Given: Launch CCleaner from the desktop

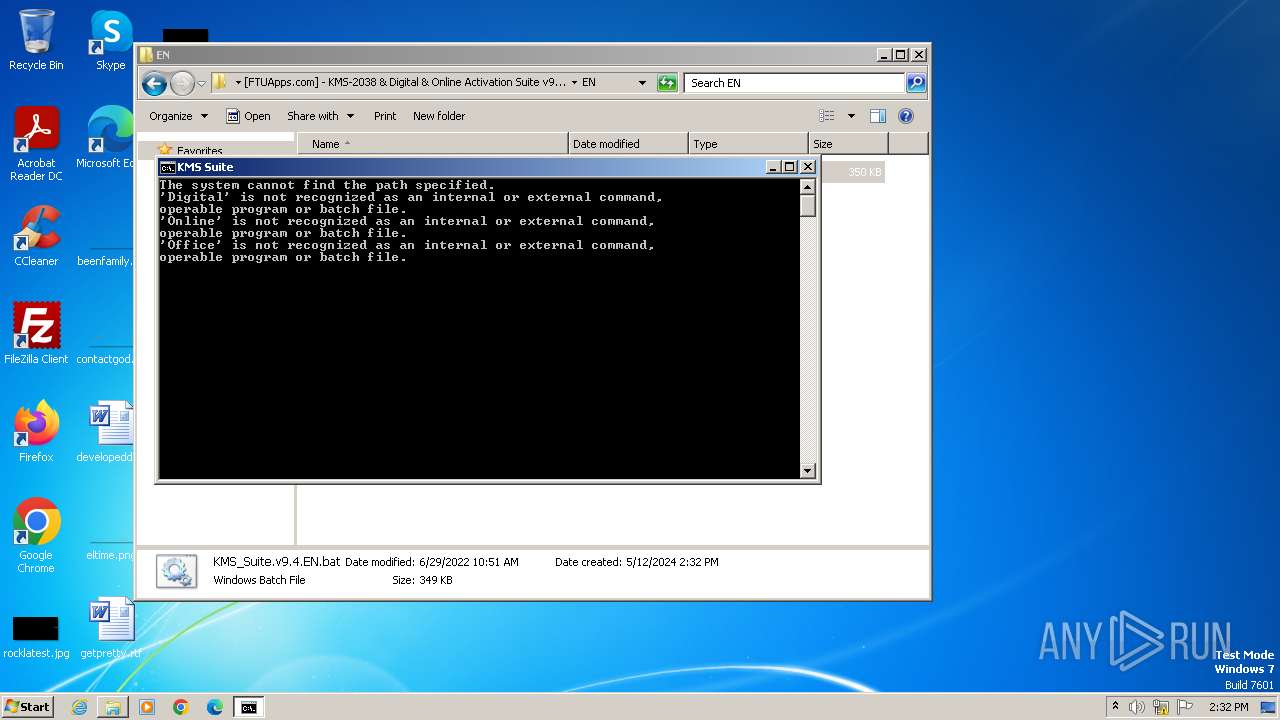Looking at the screenshot, I should click(x=36, y=236).
